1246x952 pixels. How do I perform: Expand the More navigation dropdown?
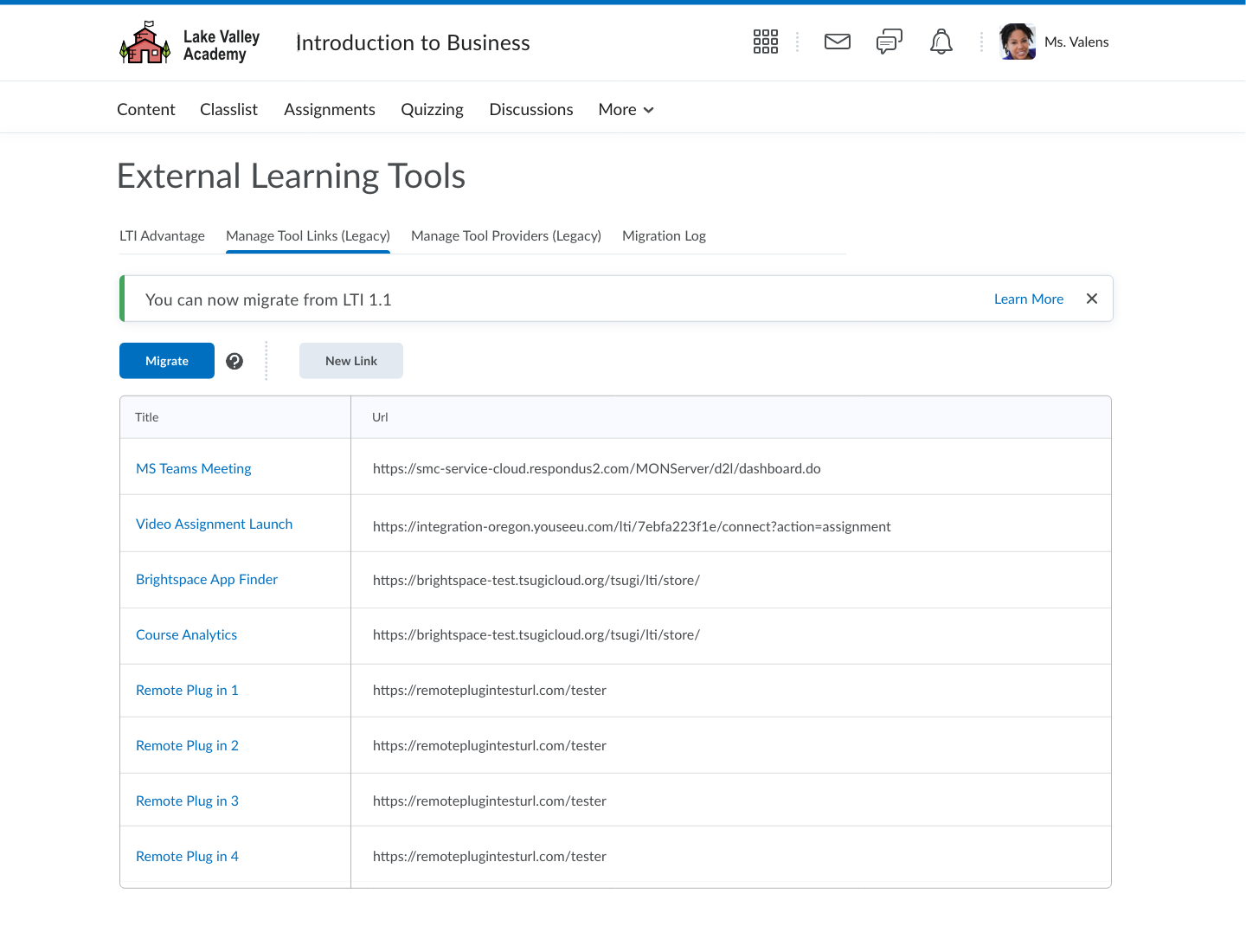[626, 109]
